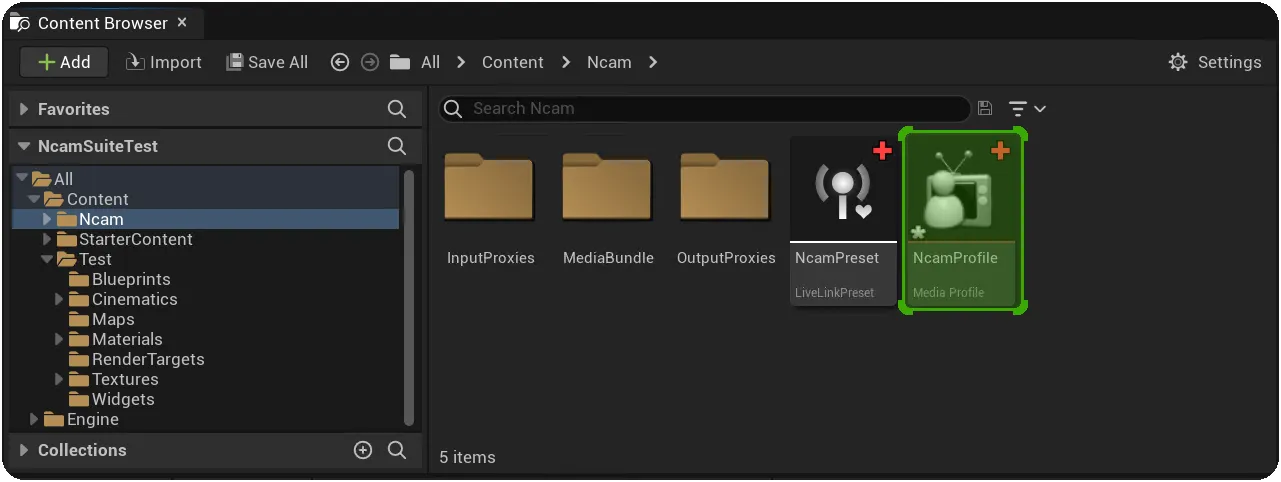This screenshot has width=1281, height=482.
Task: Collapse the NcamSuiteTest section
Action: click(x=24, y=146)
